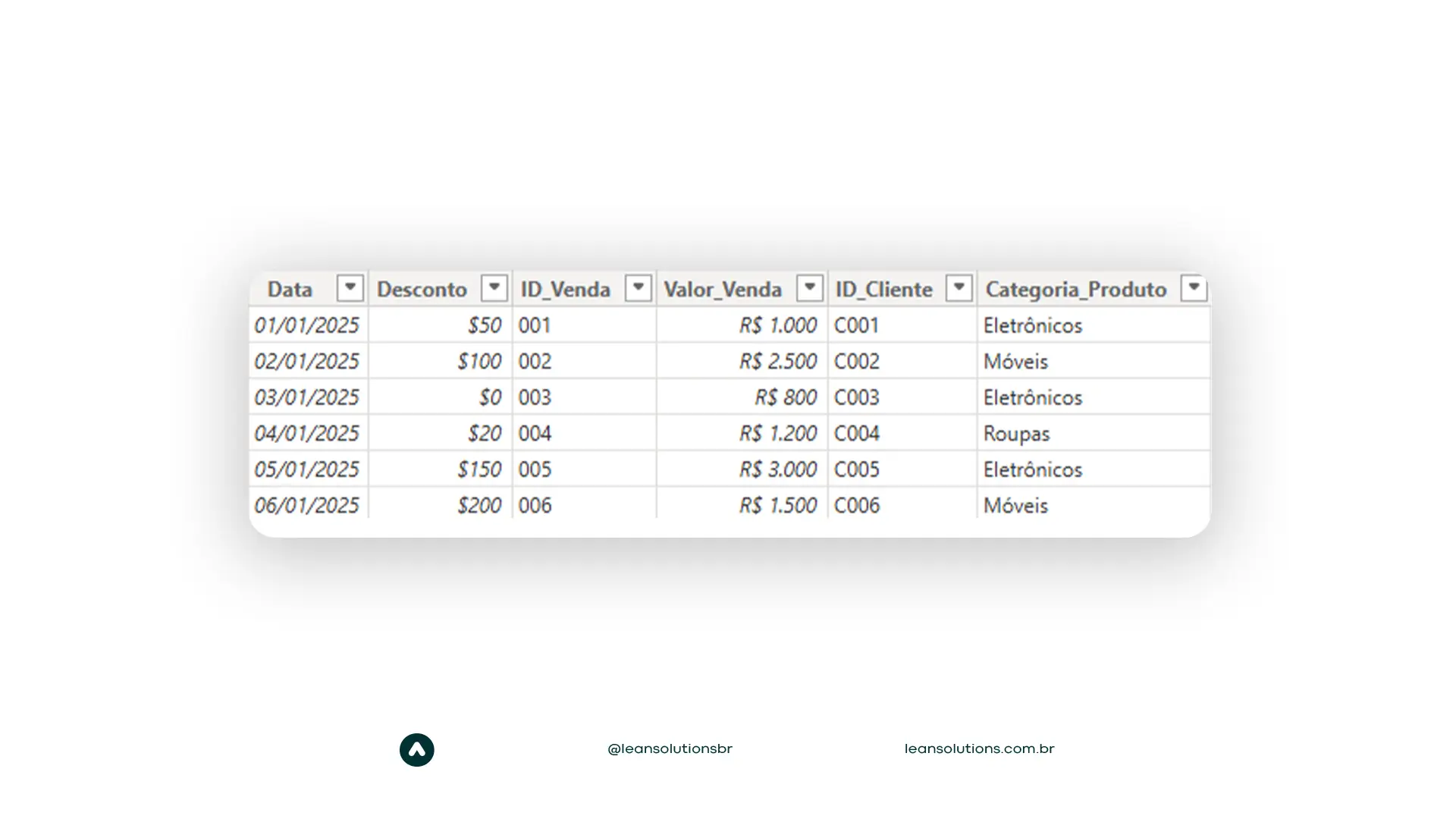Click the ID_Venda cell 006
Screen dimensions: 1456x819
coord(585,504)
